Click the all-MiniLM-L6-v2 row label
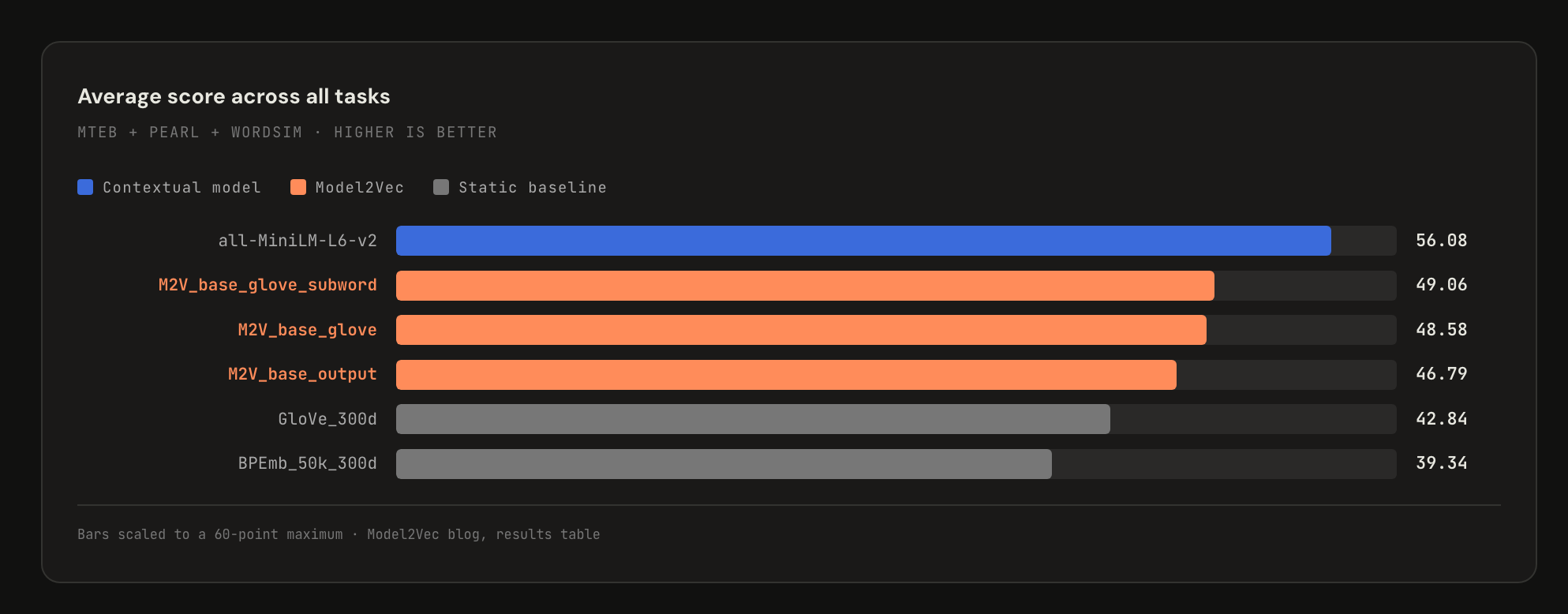Image resolution: width=1568 pixels, height=614 pixels. (298, 241)
